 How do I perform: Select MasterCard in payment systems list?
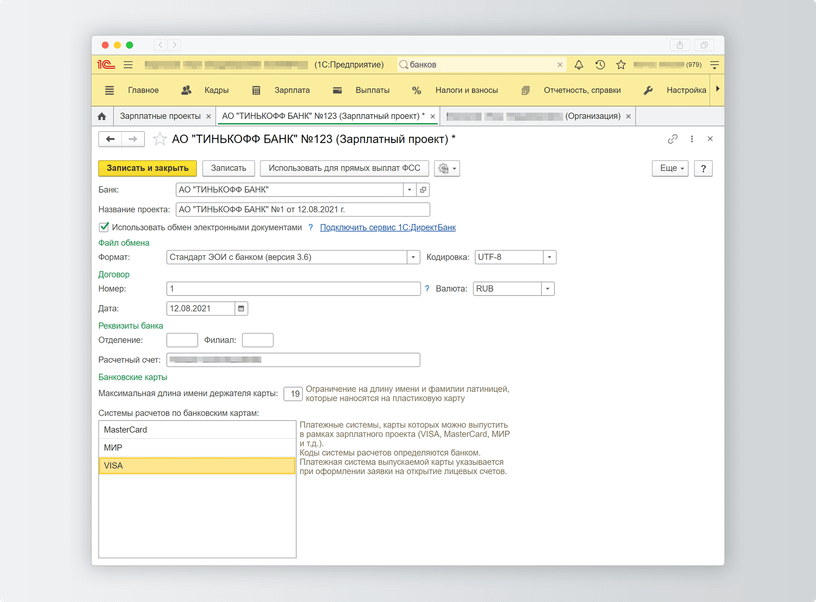tap(197, 430)
